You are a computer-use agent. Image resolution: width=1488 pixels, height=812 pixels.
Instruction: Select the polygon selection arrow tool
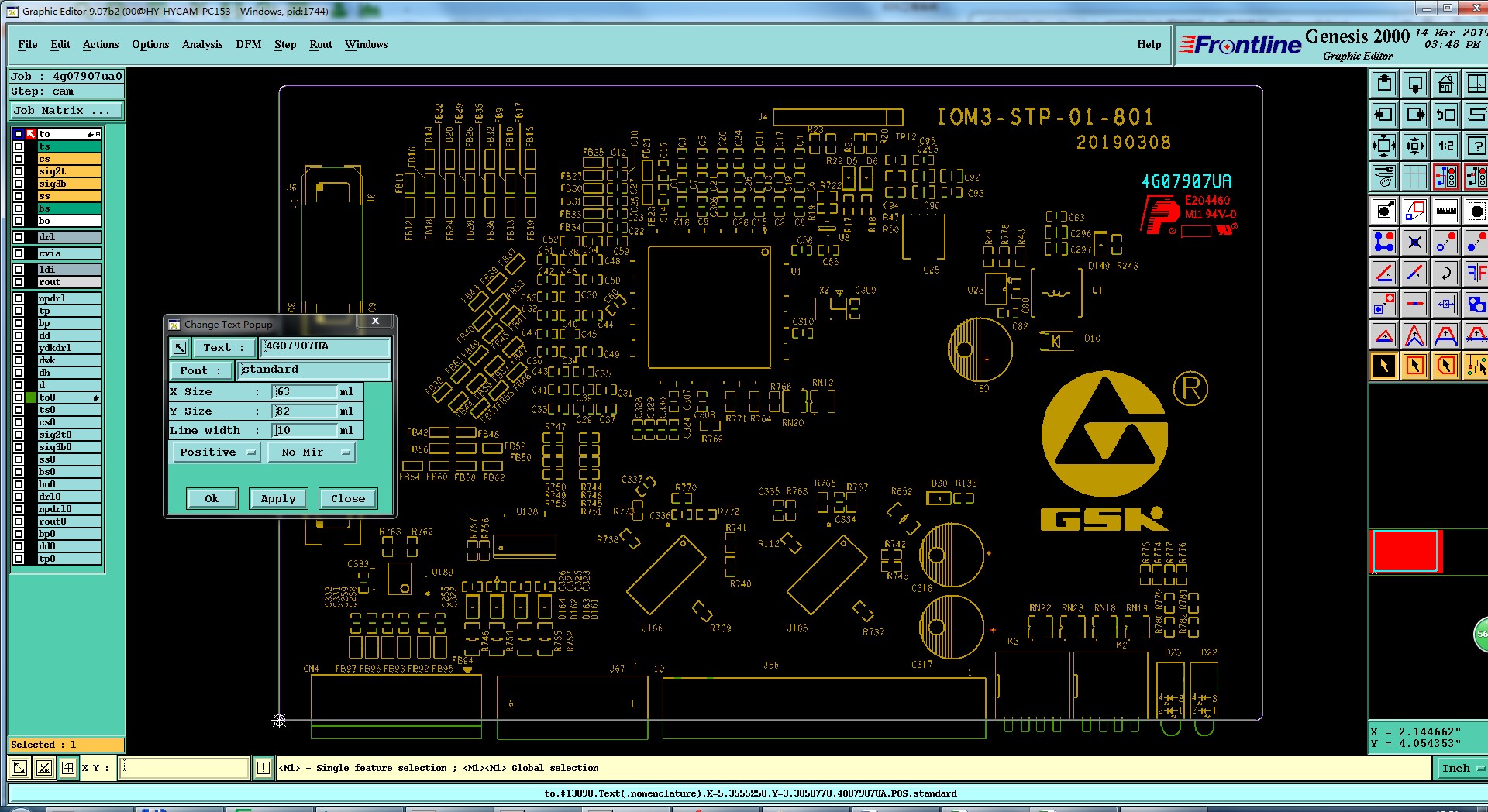1446,366
